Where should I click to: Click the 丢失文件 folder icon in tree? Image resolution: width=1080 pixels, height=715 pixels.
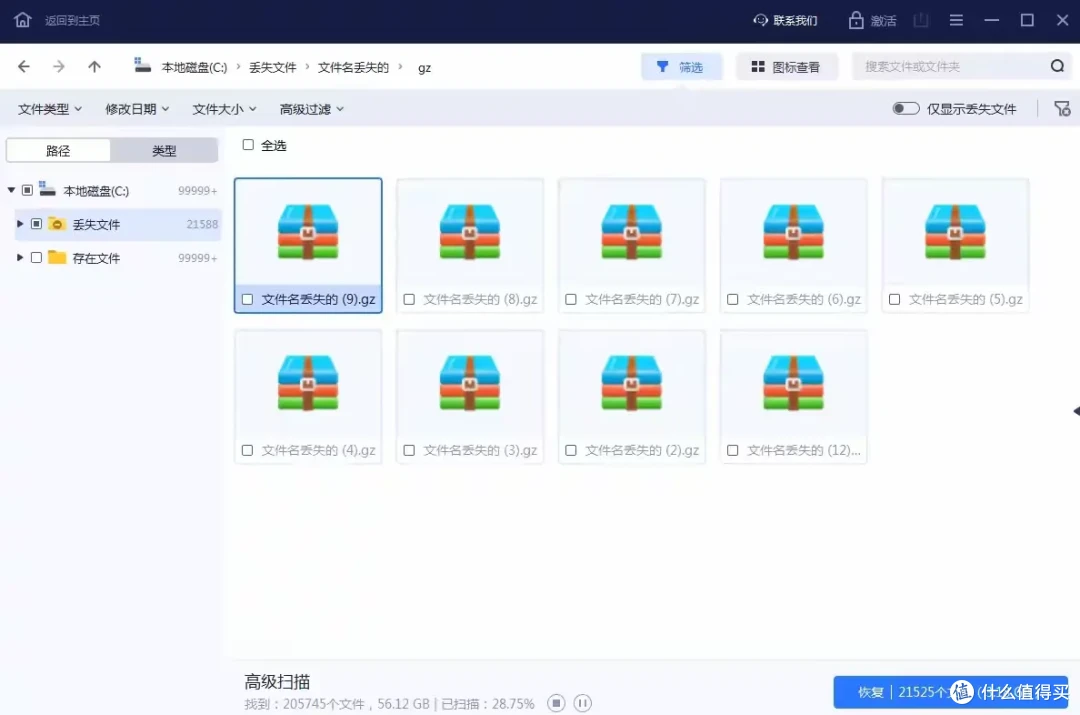[57, 224]
